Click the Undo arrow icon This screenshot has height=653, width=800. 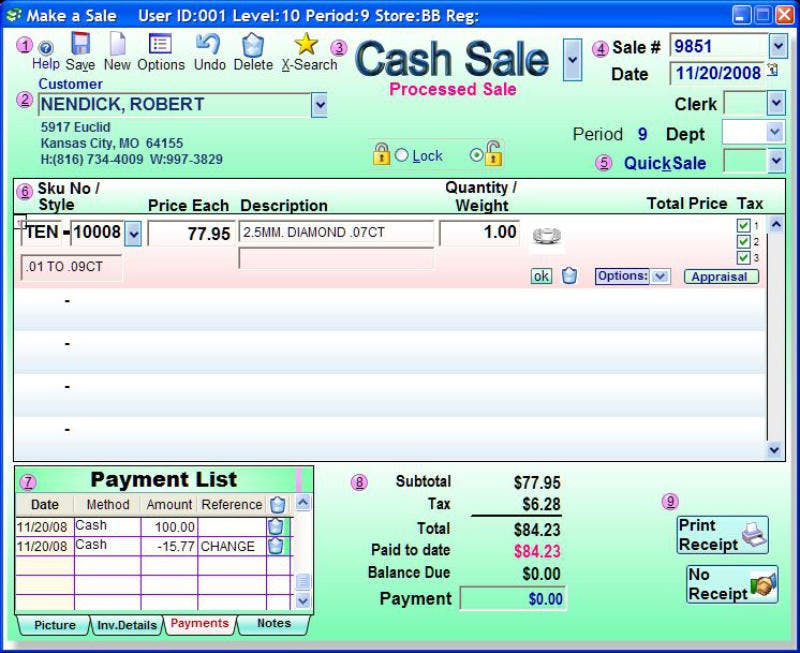point(208,43)
